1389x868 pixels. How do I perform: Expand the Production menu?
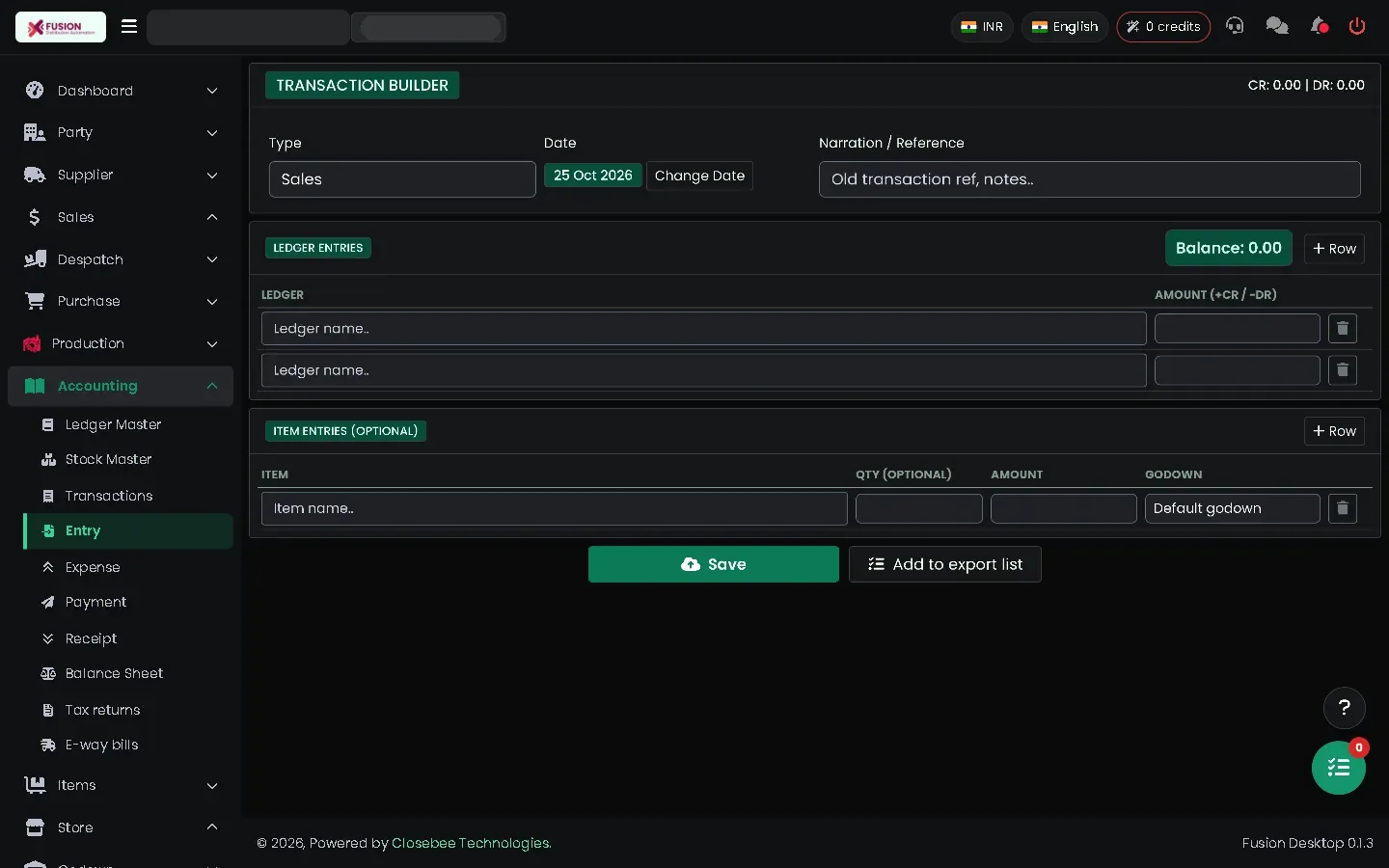[121, 343]
